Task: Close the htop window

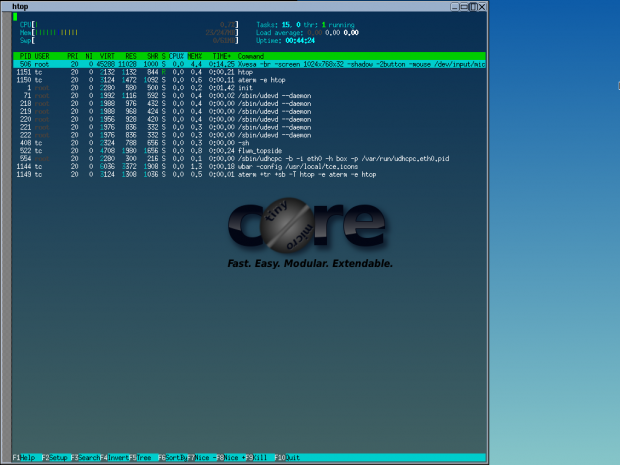Action: click(x=482, y=7)
